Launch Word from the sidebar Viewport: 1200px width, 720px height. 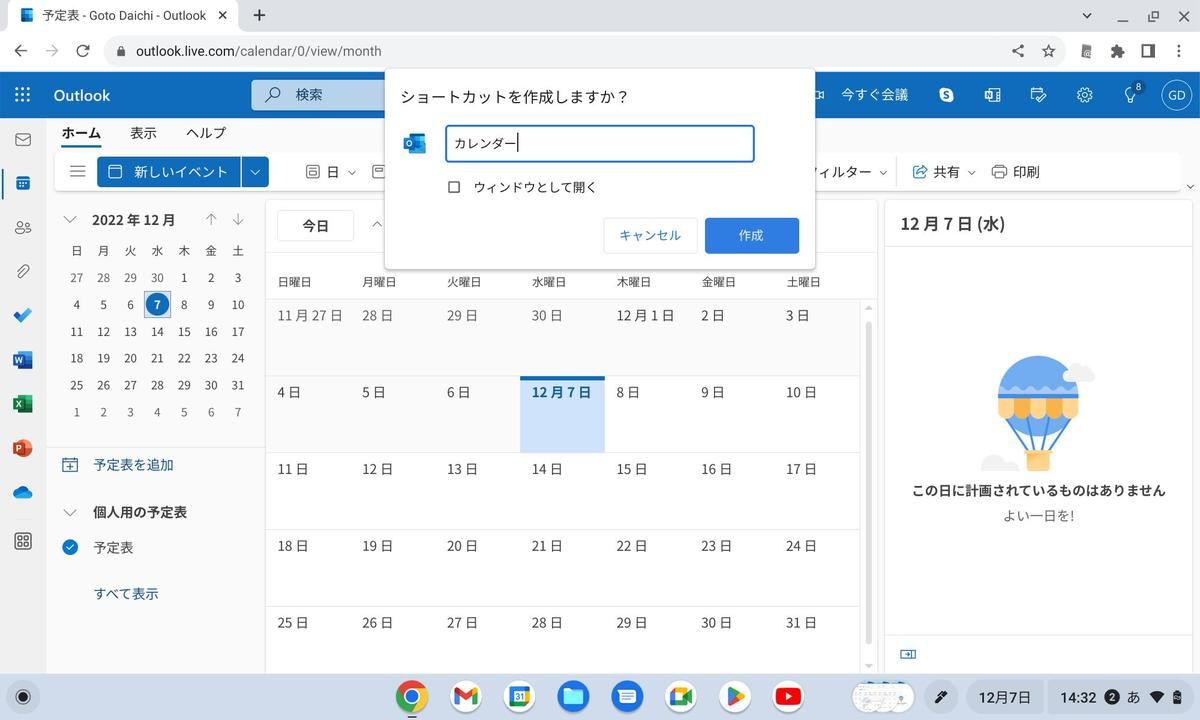tap(22, 360)
